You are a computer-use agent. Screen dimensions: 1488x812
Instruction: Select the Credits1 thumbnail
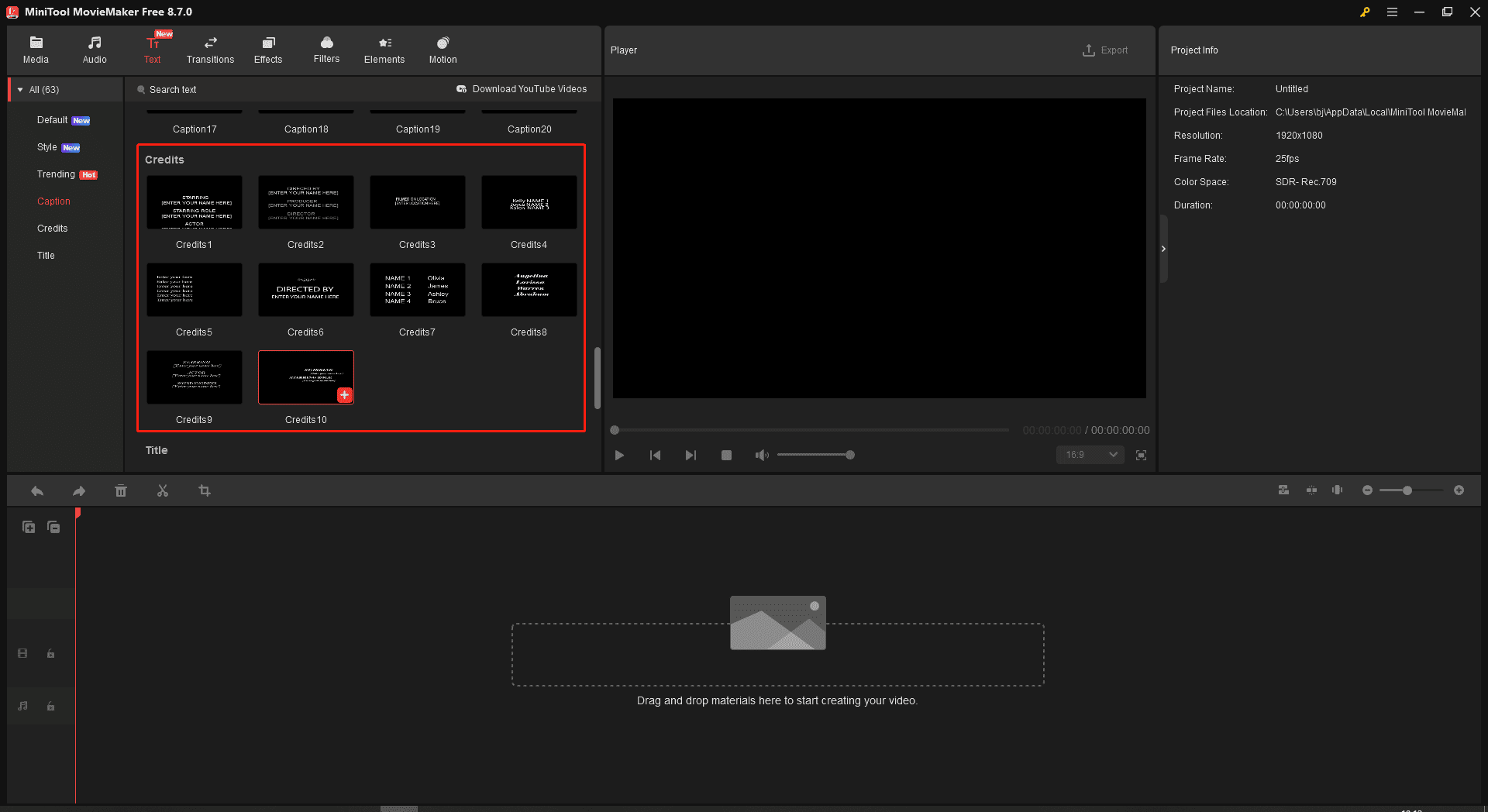(x=195, y=202)
